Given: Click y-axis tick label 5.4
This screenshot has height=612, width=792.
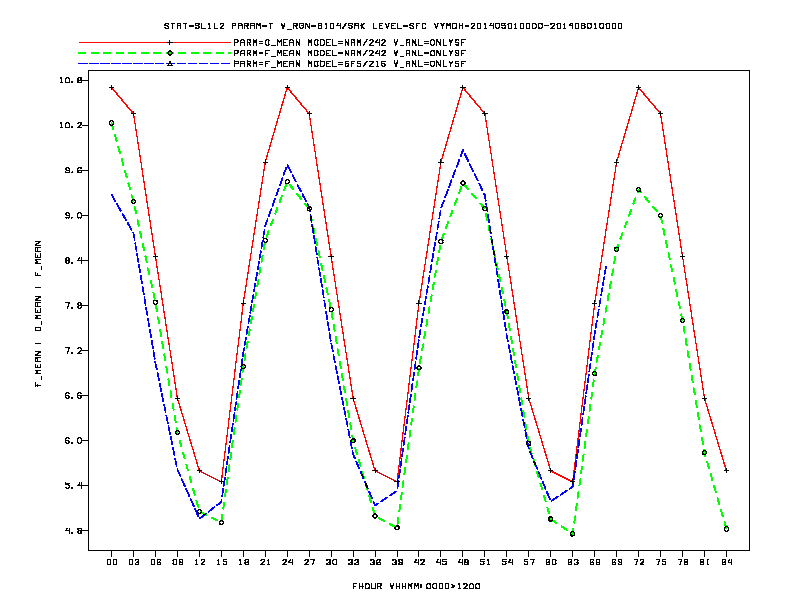Looking at the screenshot, I should 74,485.
